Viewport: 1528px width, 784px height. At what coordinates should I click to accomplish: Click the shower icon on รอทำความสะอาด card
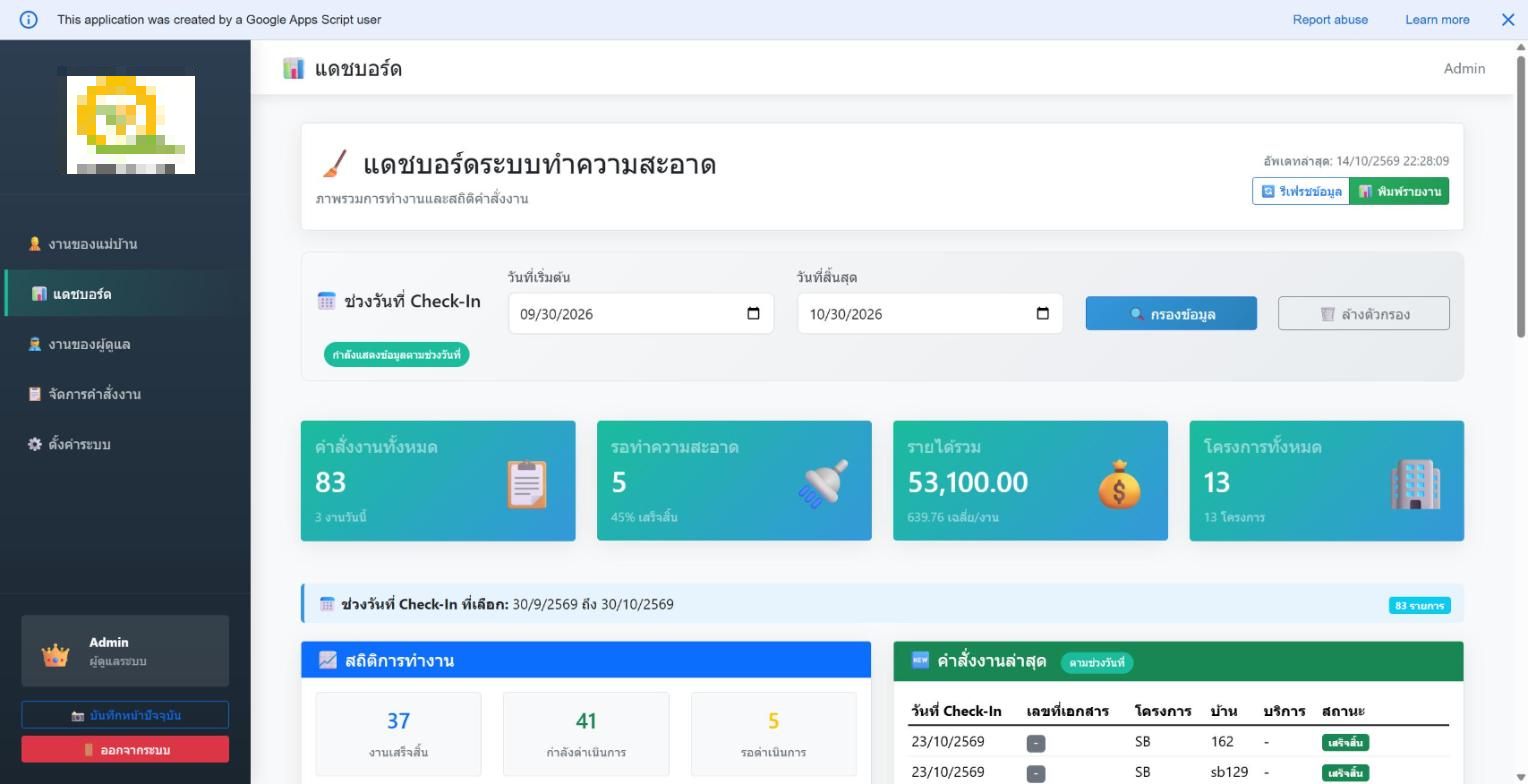823,484
